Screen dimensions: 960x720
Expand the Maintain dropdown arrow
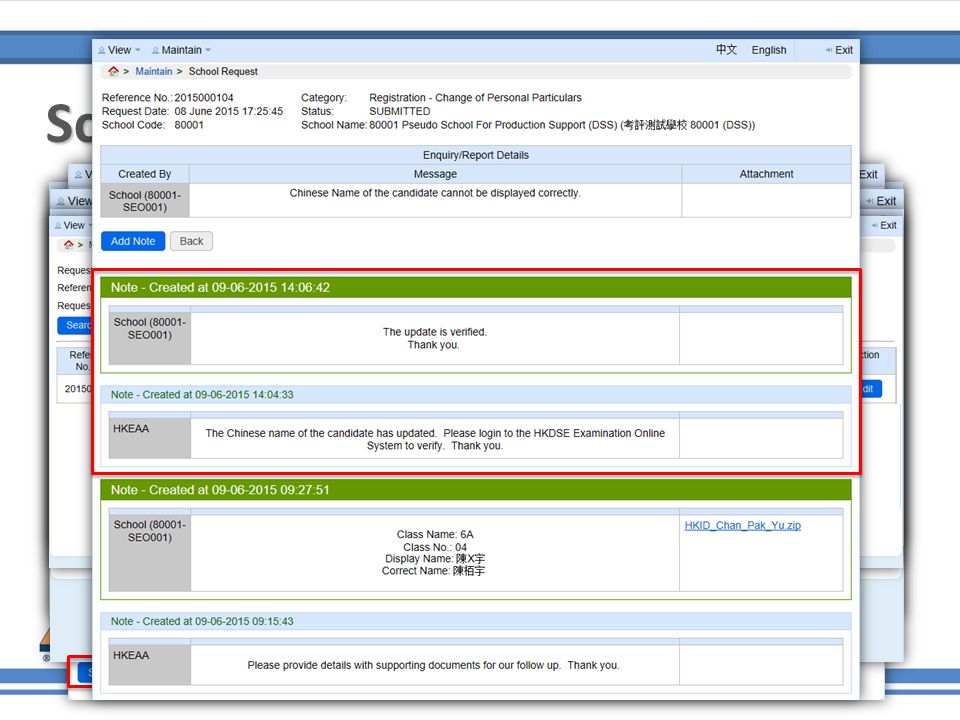pyautogui.click(x=208, y=50)
